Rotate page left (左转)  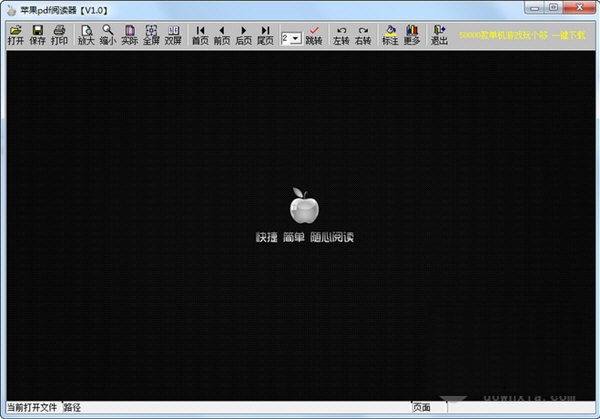341,35
